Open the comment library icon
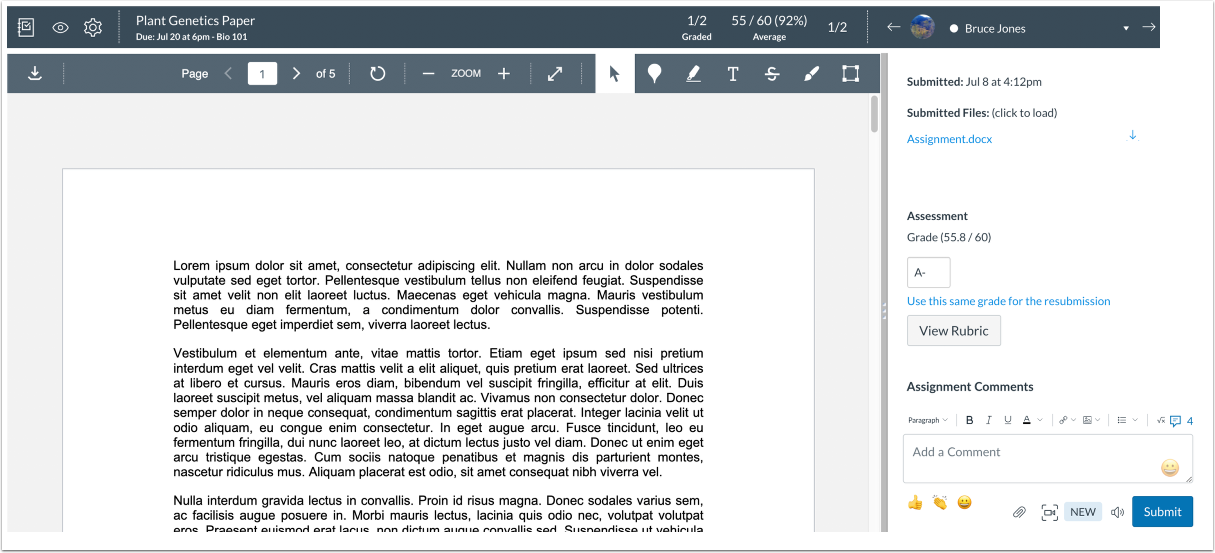The width and height of the screenshot is (1215, 553). click(1176, 421)
